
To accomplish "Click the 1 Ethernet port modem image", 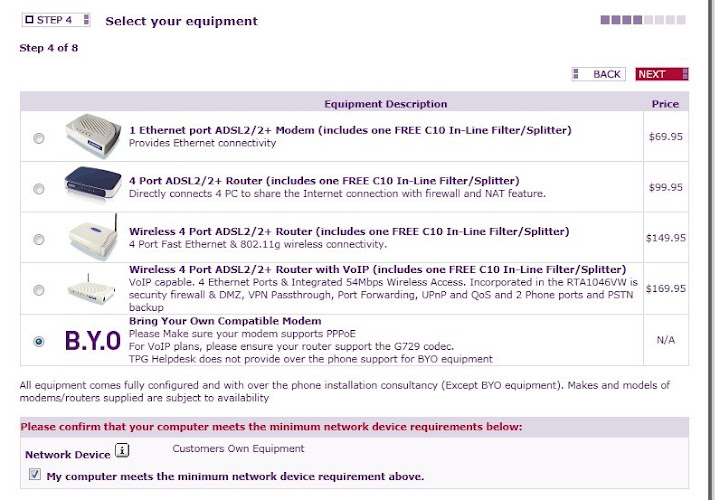I will 91,135.
